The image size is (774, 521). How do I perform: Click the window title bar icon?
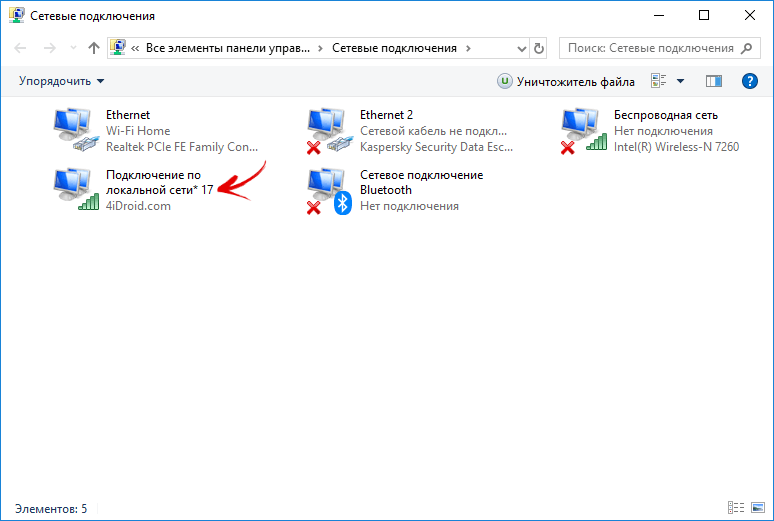(x=16, y=15)
